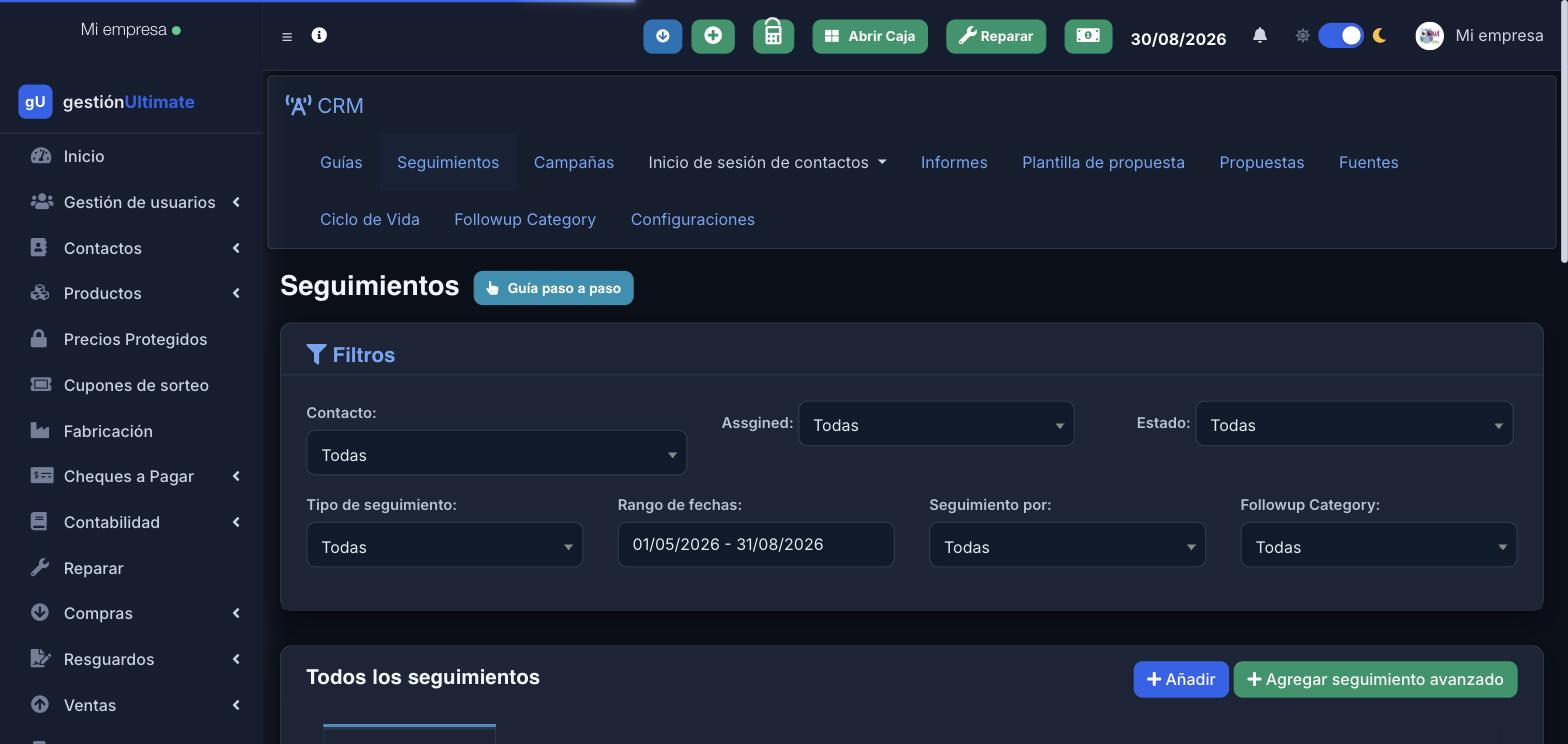Open the Contacto filter dropdown

[x=496, y=453]
